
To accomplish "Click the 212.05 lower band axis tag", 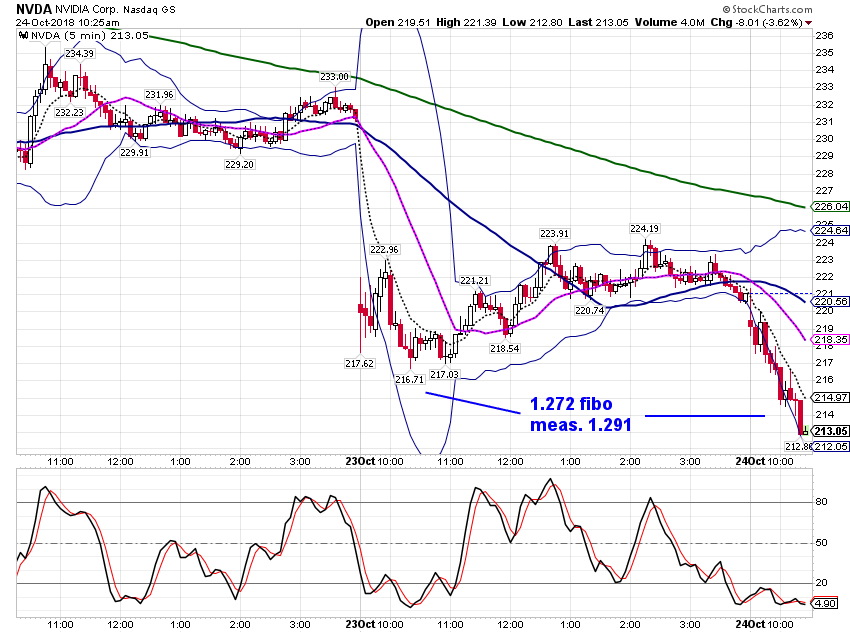I will (x=830, y=447).
